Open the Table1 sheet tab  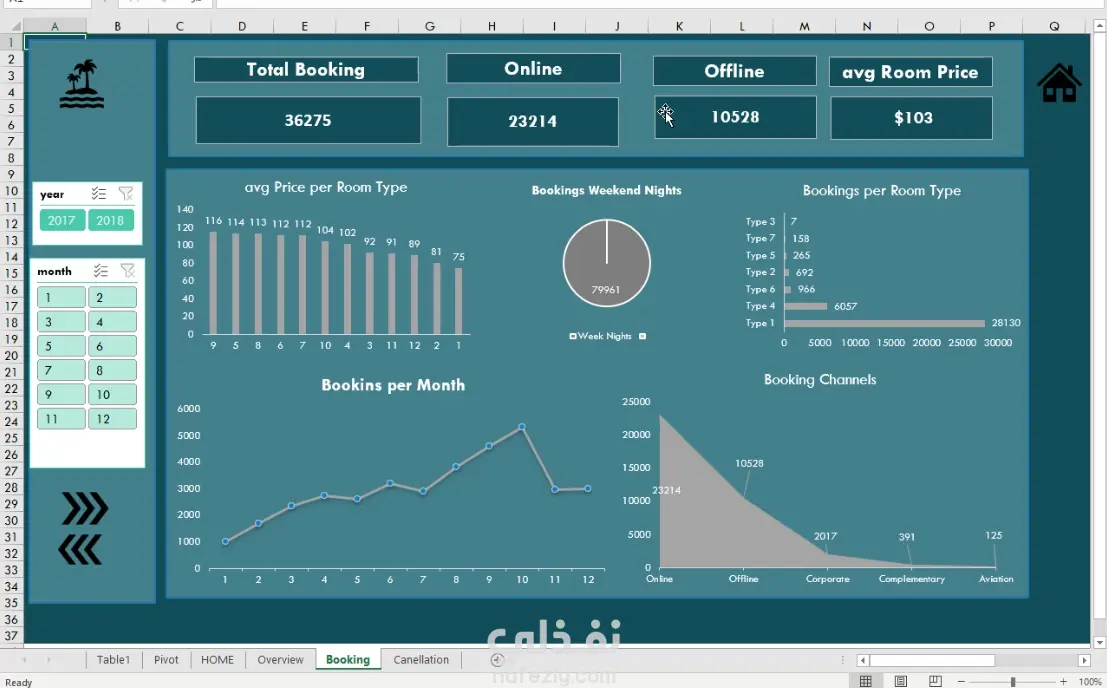click(x=113, y=660)
